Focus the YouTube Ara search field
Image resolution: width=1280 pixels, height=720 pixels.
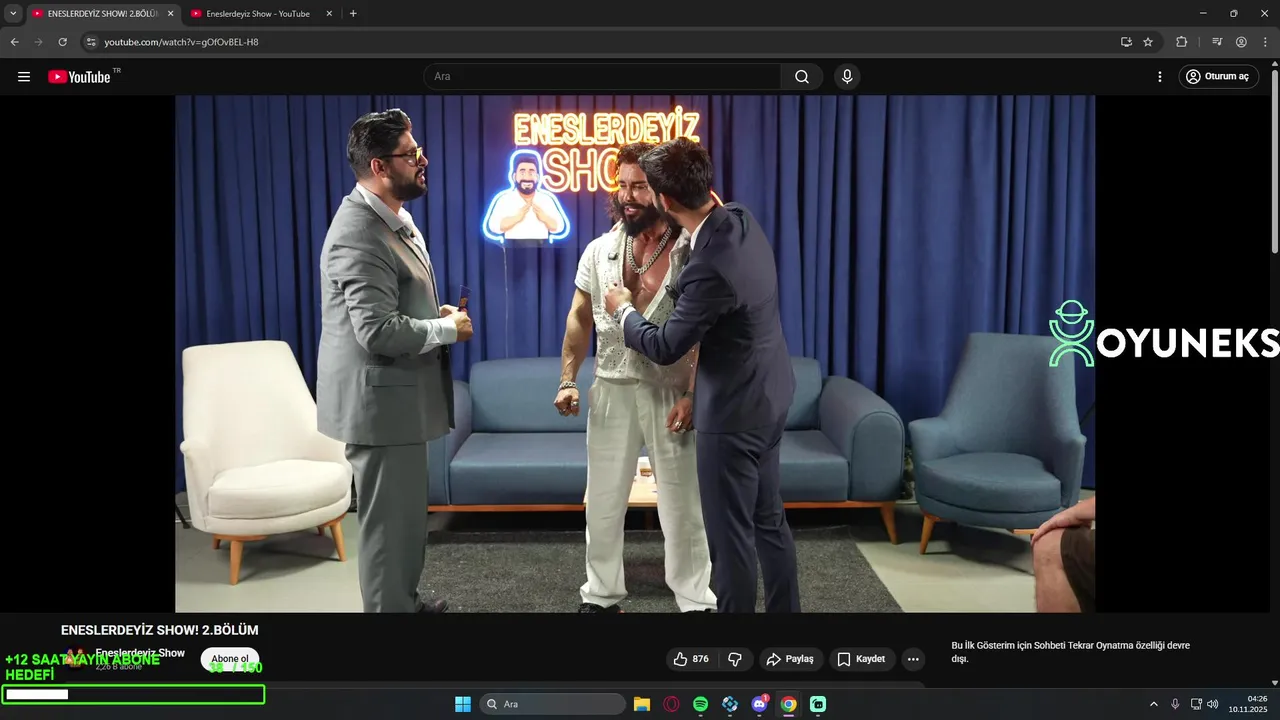point(603,77)
